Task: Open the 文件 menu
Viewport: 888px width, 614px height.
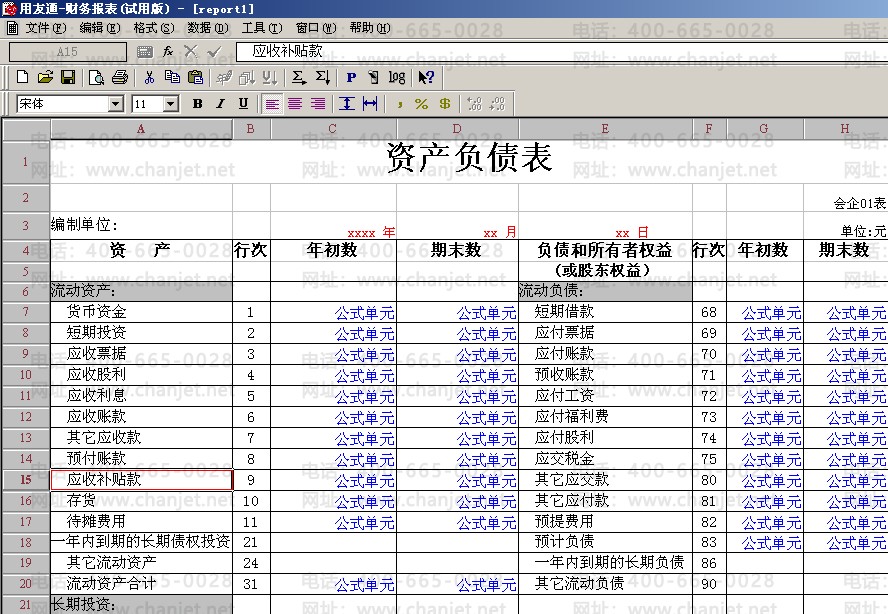Action: point(44,27)
